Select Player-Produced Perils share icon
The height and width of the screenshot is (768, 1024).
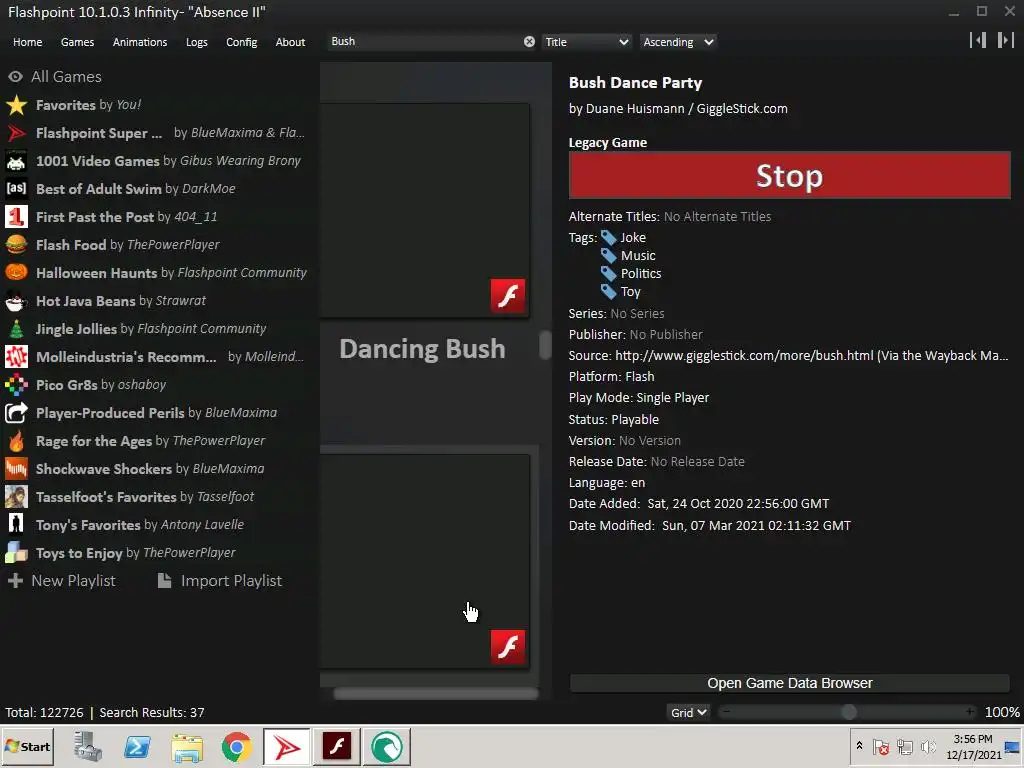click(x=16, y=413)
